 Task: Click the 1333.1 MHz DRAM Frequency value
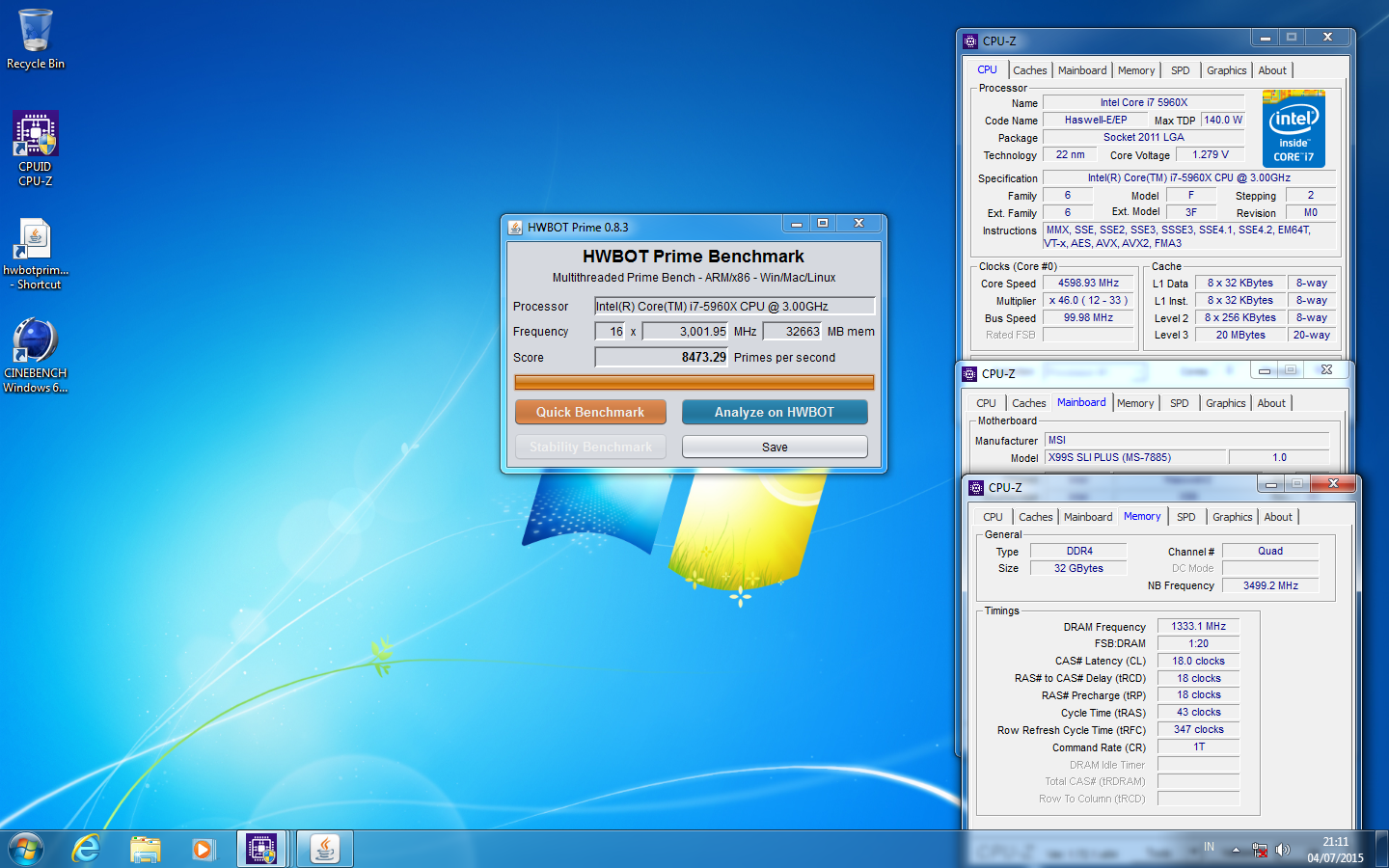1198,627
